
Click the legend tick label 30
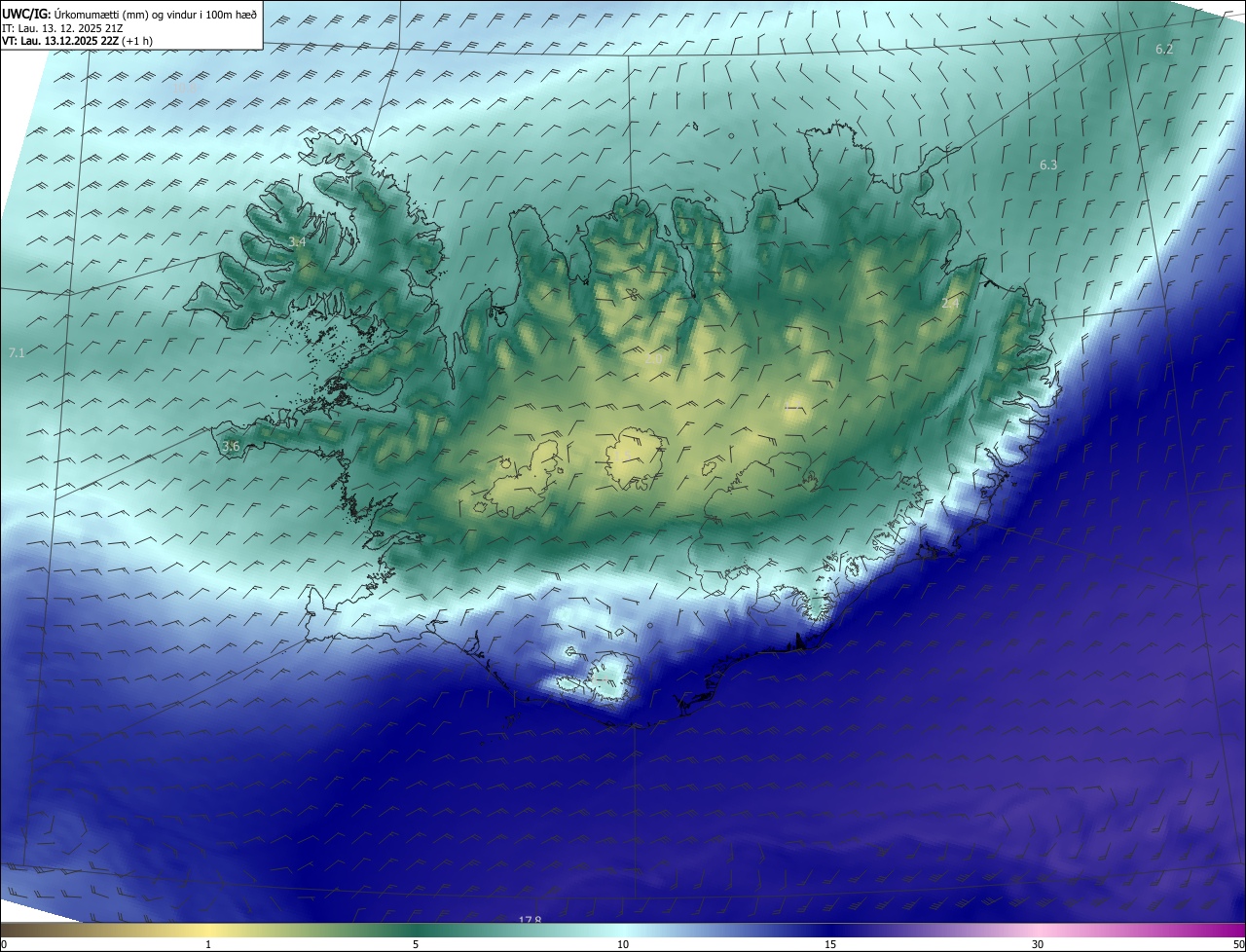tap(1038, 944)
